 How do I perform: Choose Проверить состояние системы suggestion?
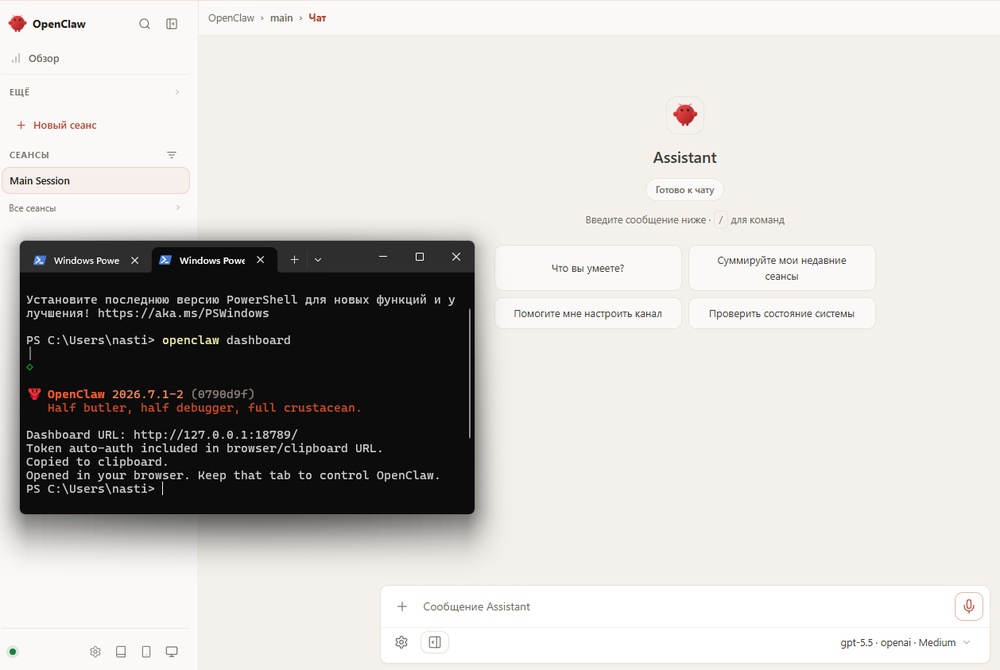coord(781,314)
